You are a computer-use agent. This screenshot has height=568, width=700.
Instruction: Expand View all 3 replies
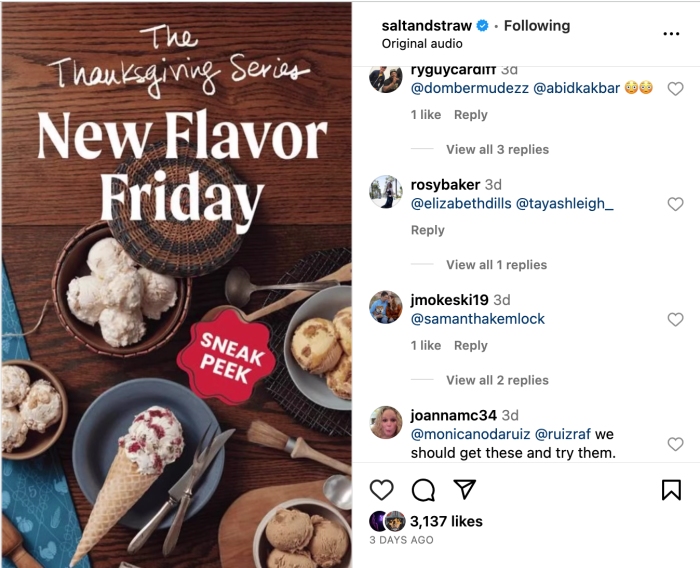(x=497, y=150)
